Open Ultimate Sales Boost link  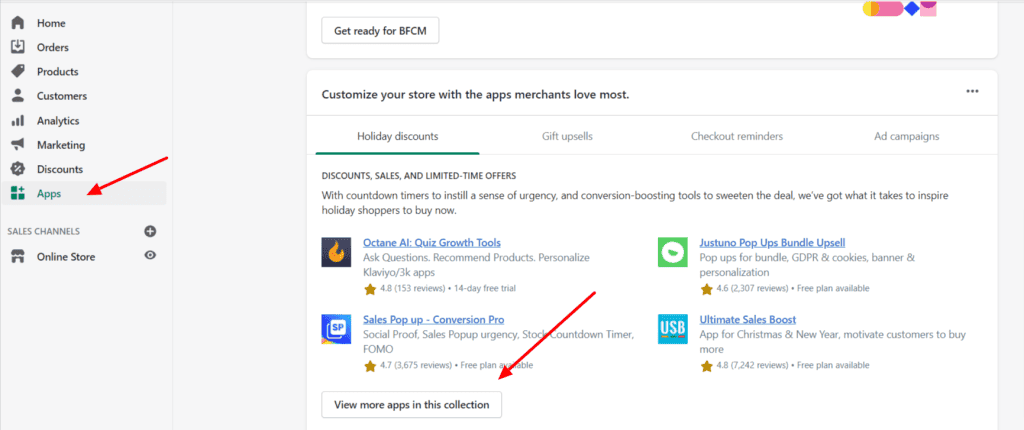pyautogui.click(x=748, y=320)
